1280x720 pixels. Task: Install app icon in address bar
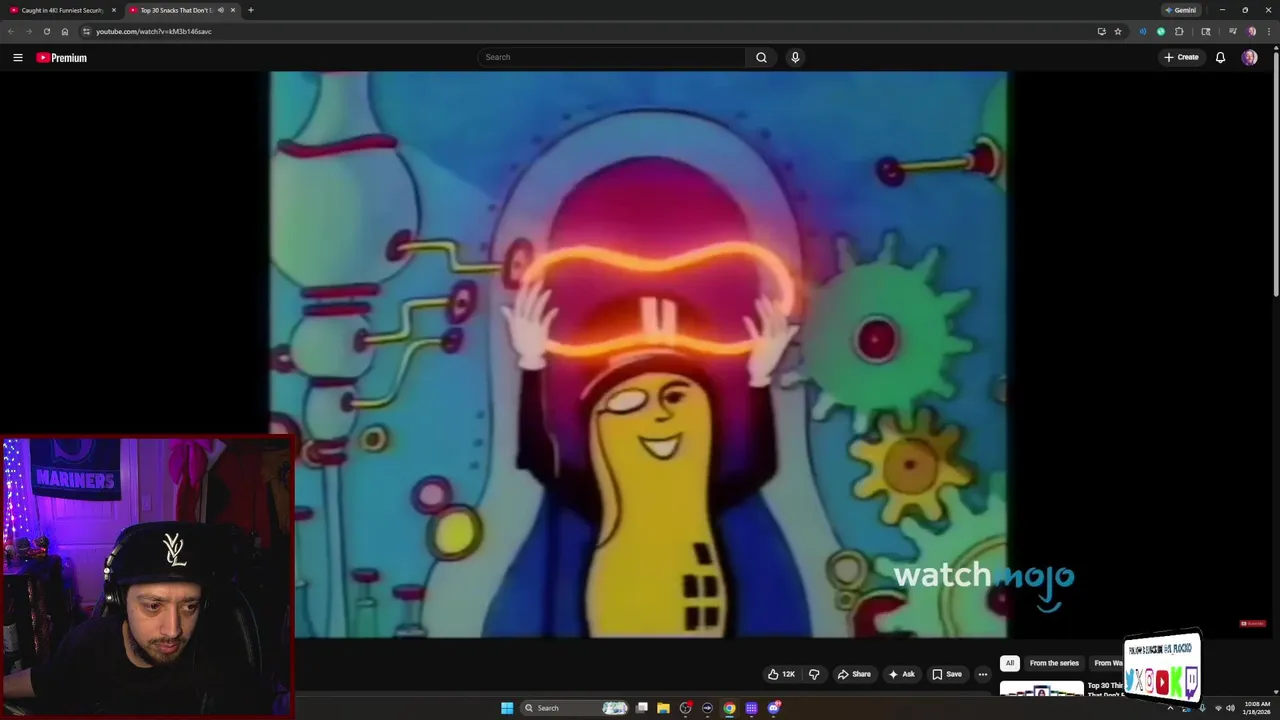coord(1101,31)
